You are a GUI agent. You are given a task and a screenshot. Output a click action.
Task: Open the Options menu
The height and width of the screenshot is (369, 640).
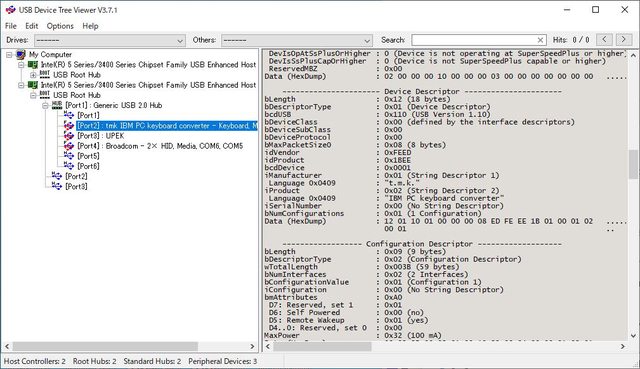point(60,26)
